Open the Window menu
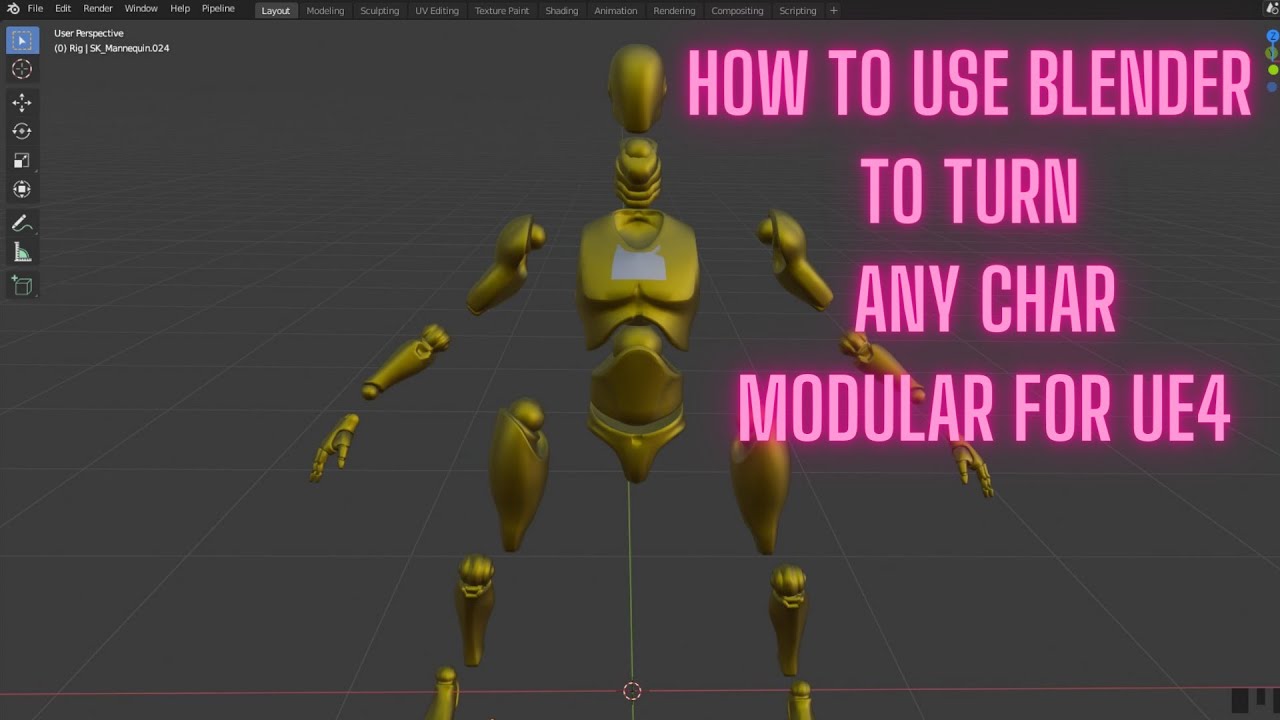This screenshot has height=720, width=1280. tap(141, 9)
